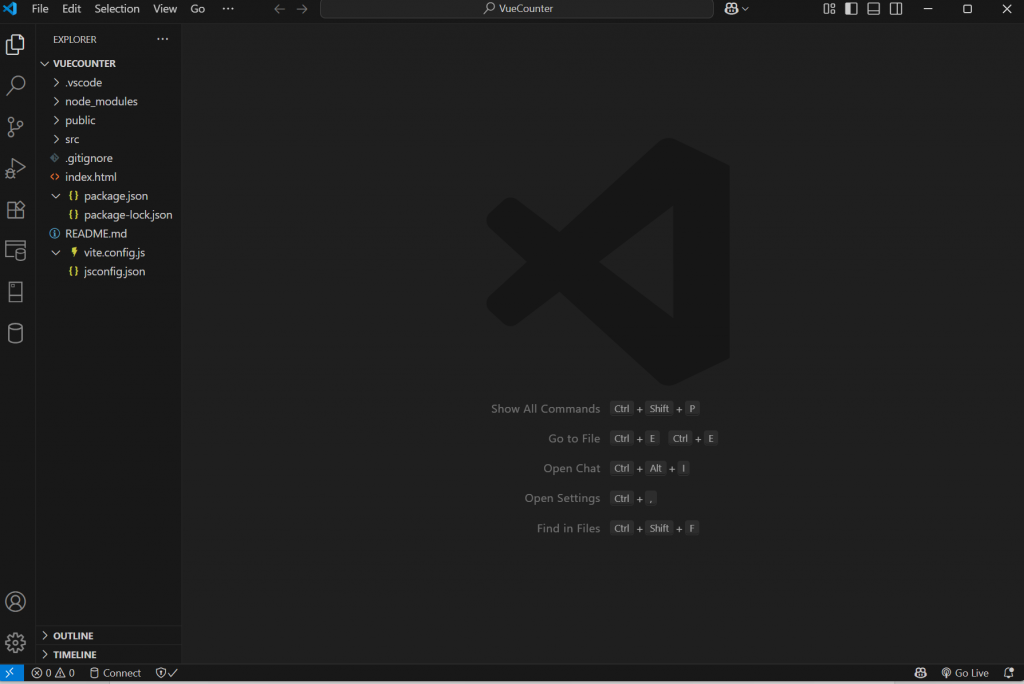
Task: Click Connect in the status bar
Action: [x=115, y=673]
